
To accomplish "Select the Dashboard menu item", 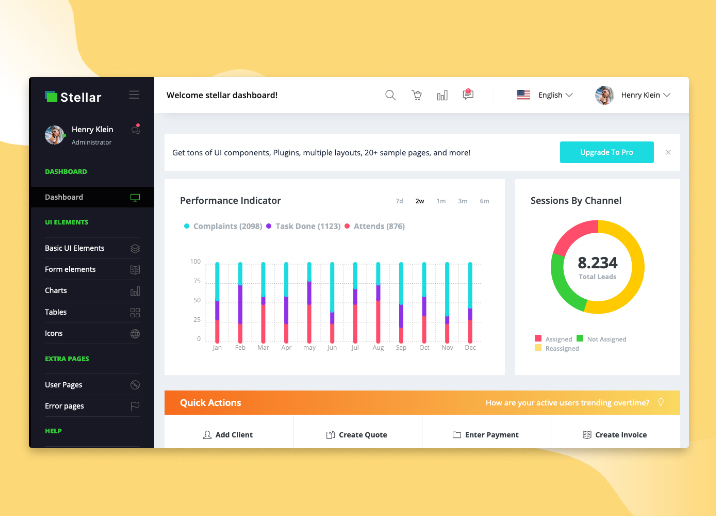I will click(91, 197).
